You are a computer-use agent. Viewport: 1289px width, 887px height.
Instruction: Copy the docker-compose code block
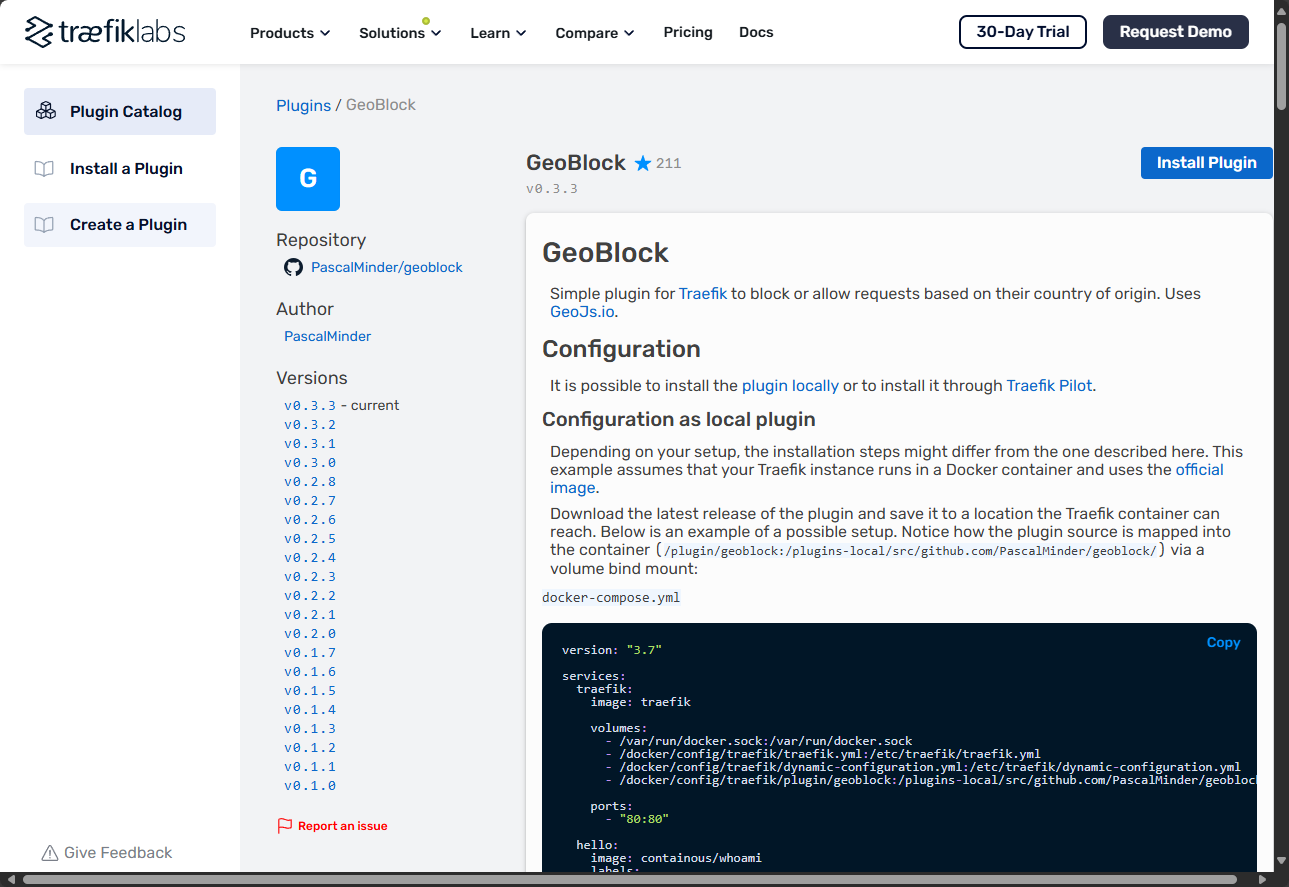pyautogui.click(x=1223, y=643)
